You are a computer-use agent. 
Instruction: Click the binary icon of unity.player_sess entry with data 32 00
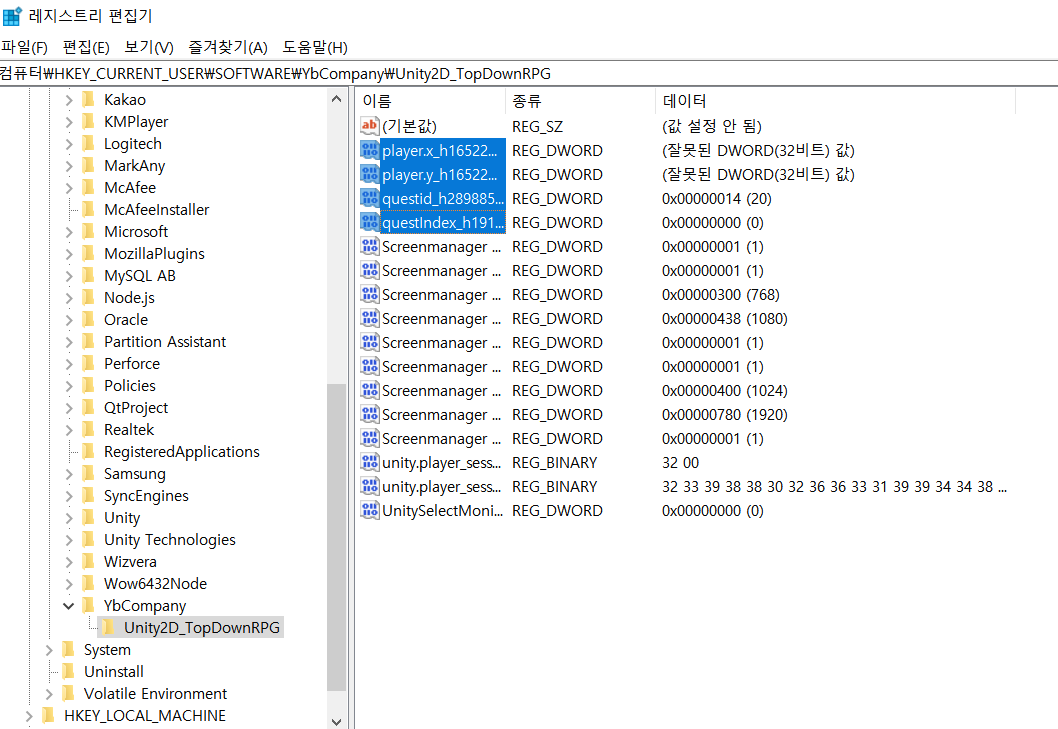369,462
